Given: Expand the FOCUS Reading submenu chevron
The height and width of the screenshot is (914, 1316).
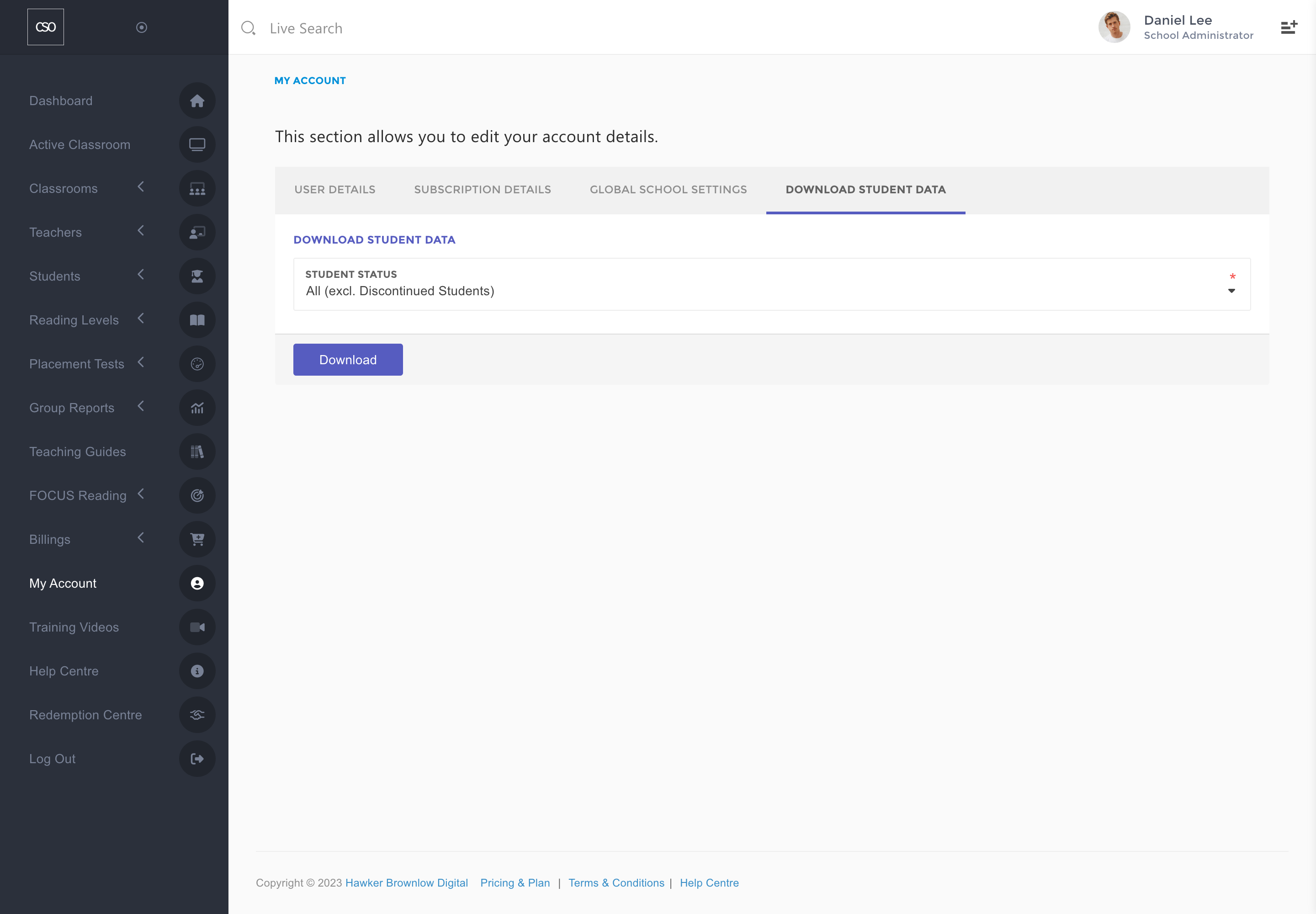Looking at the screenshot, I should 141,494.
